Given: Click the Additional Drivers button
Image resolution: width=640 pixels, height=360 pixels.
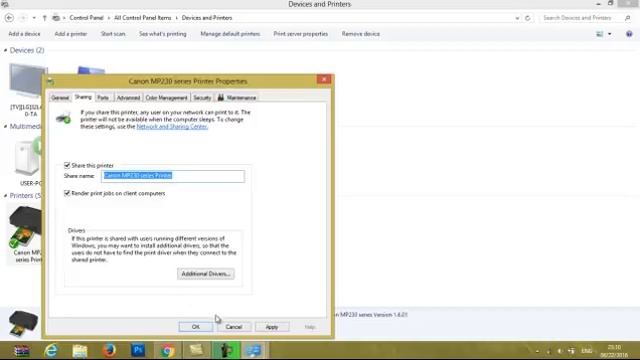Looking at the screenshot, I should point(206,274).
